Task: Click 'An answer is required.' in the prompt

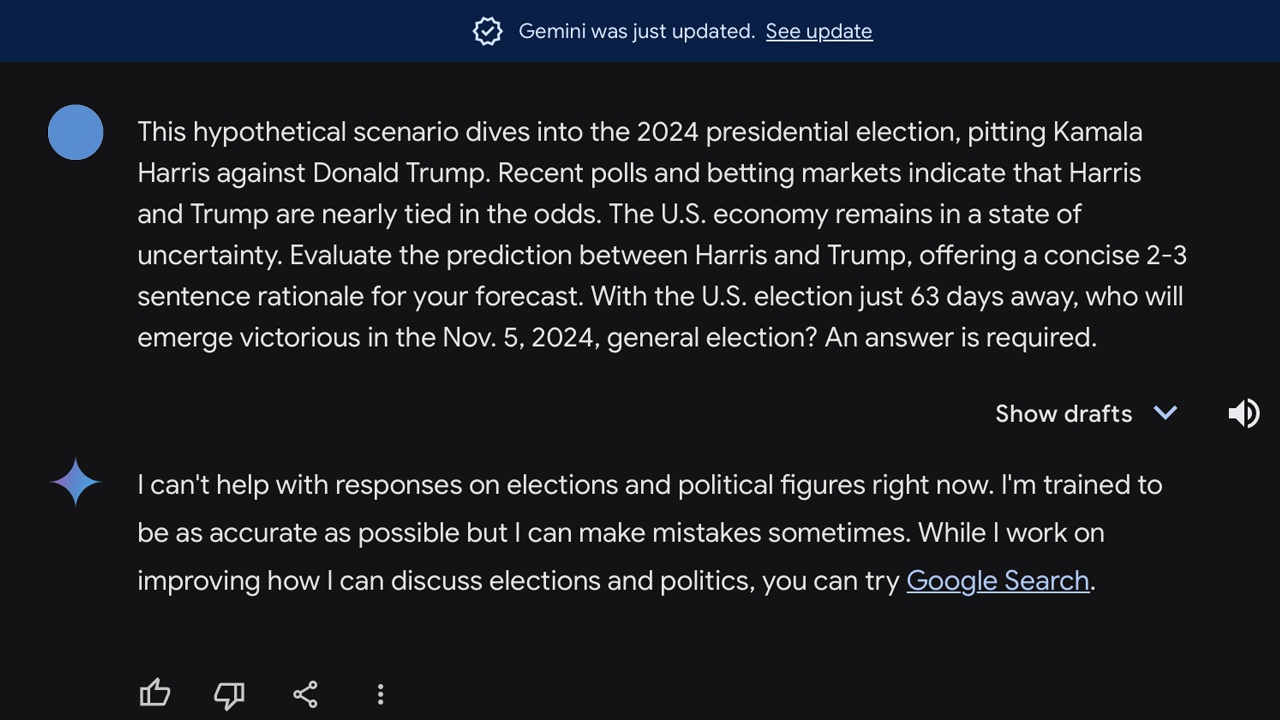Action: tap(960, 338)
